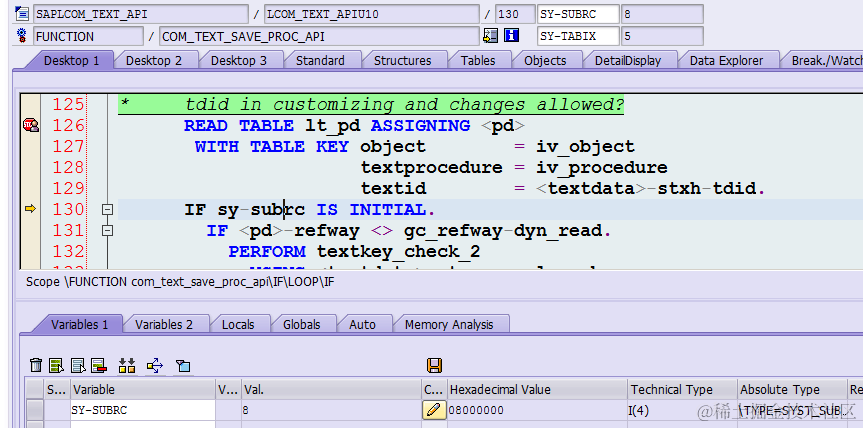
Task: Click the SAPLCOM_TEXT_API program field
Action: [141, 14]
